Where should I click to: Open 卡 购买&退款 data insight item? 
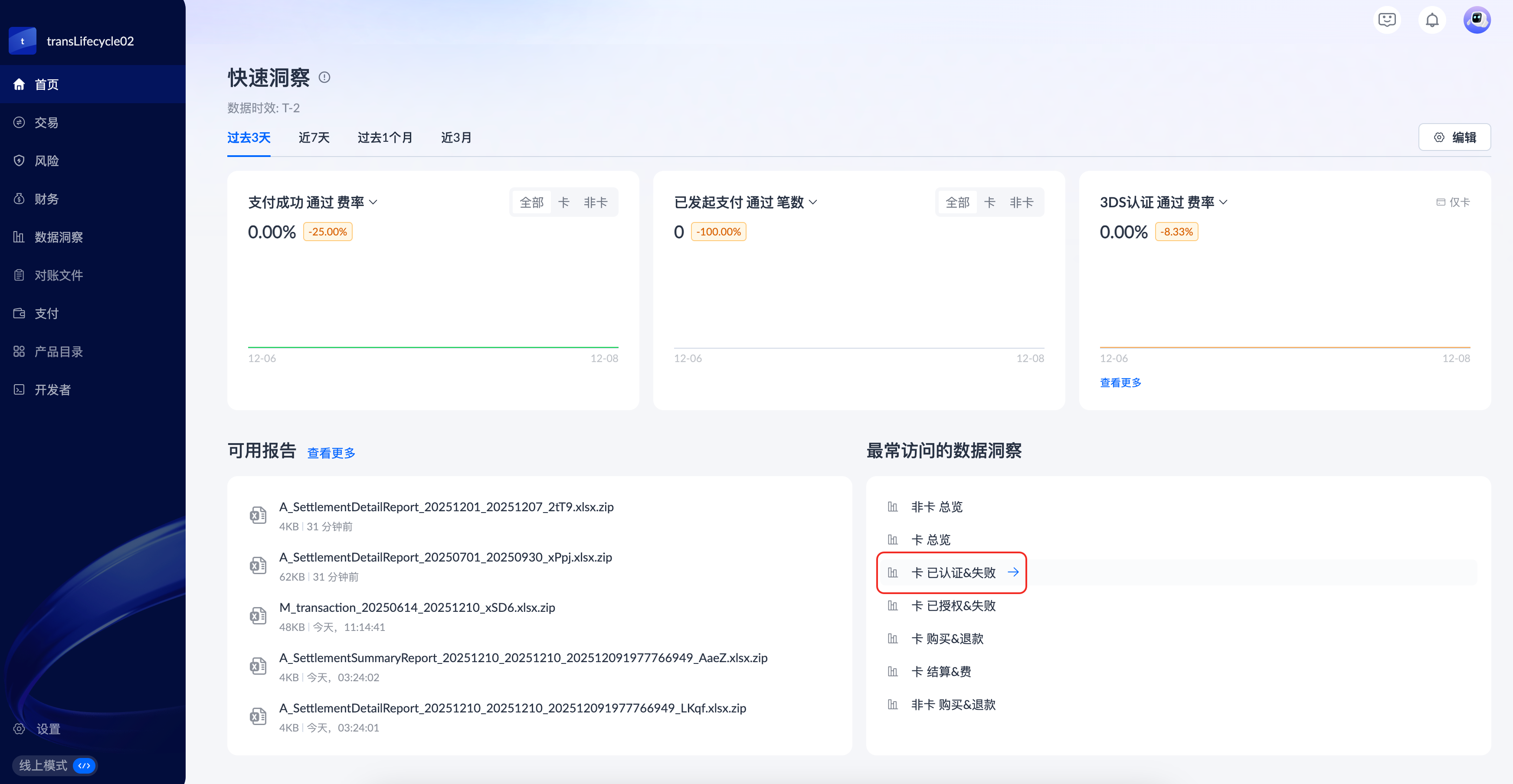pos(947,638)
